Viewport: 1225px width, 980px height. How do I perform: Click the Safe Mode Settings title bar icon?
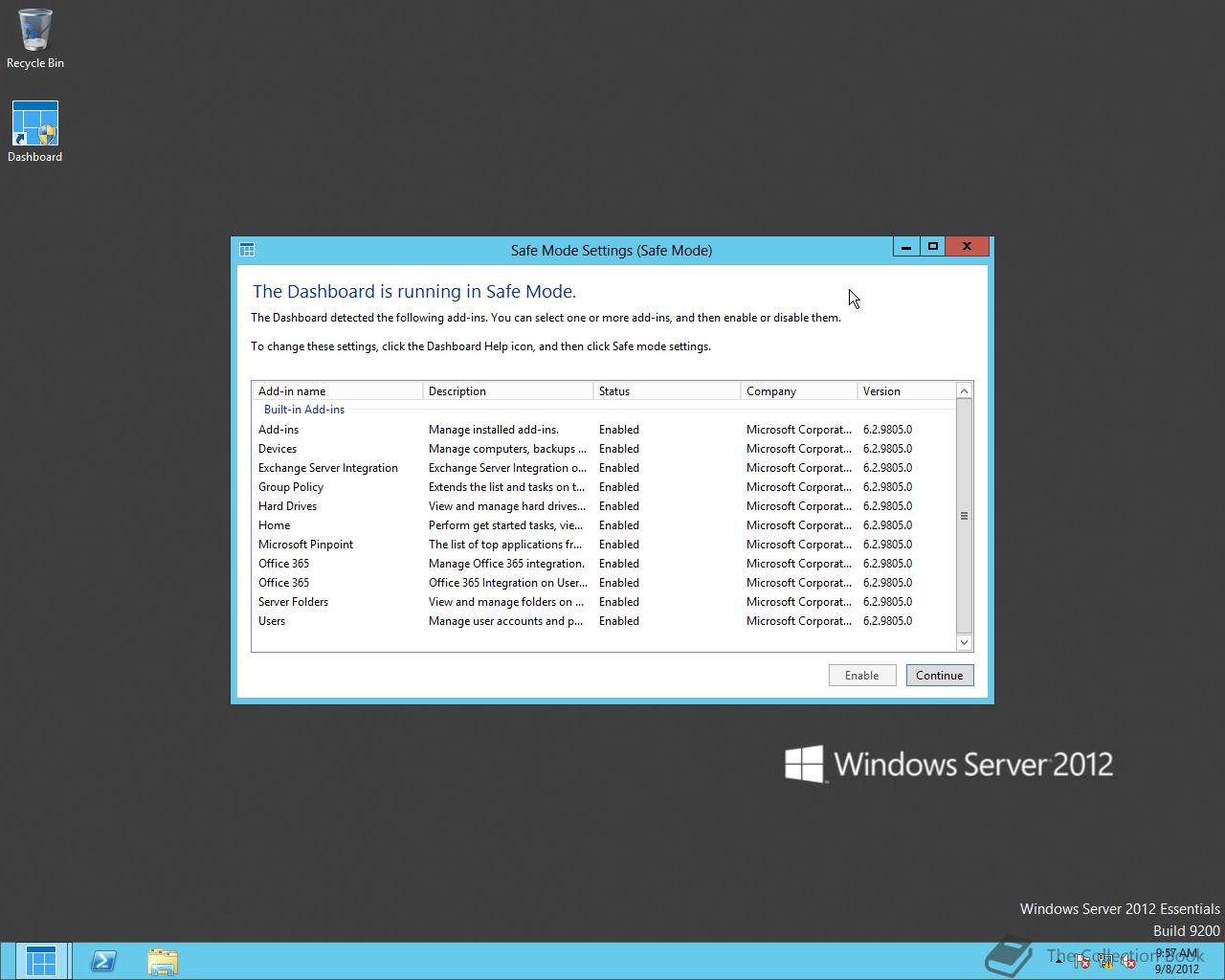[x=247, y=250]
